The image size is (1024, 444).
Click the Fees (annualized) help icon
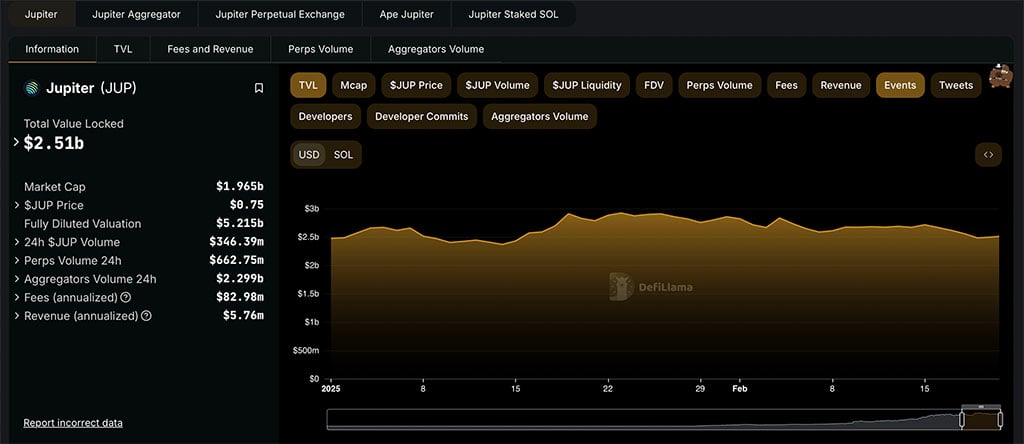[x=126, y=297]
